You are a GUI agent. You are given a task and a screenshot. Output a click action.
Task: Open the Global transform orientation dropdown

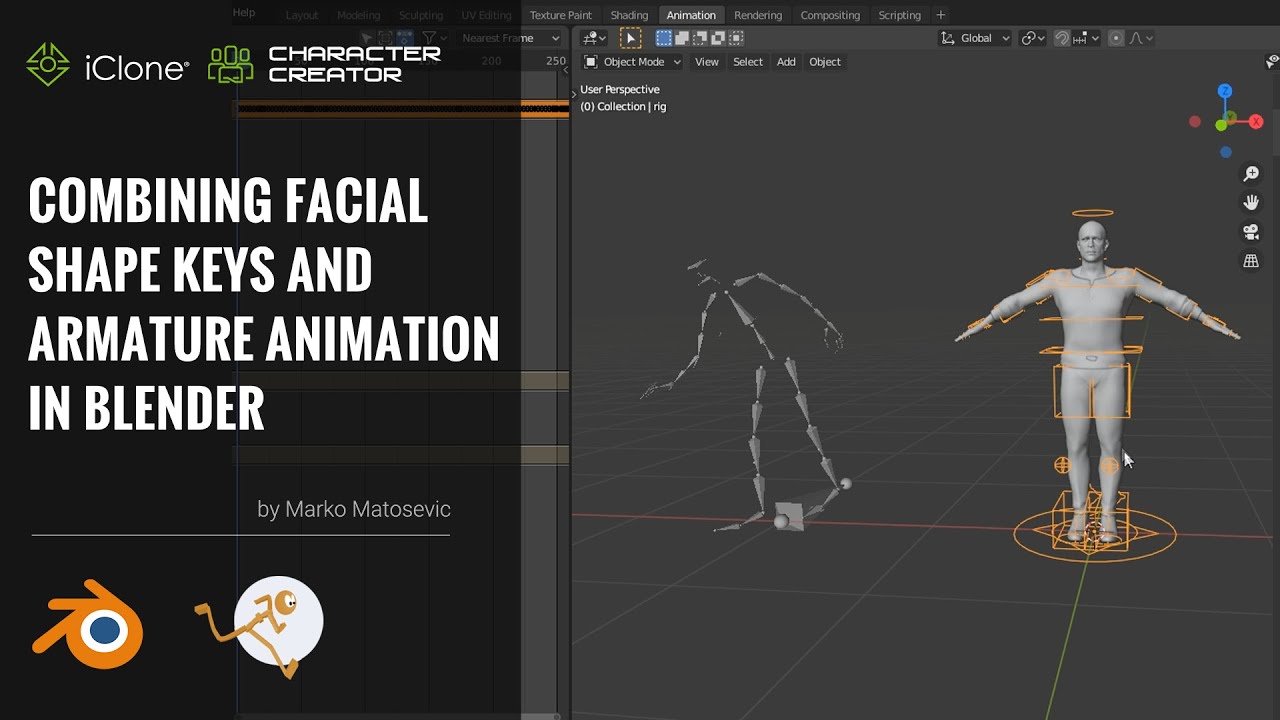click(974, 38)
